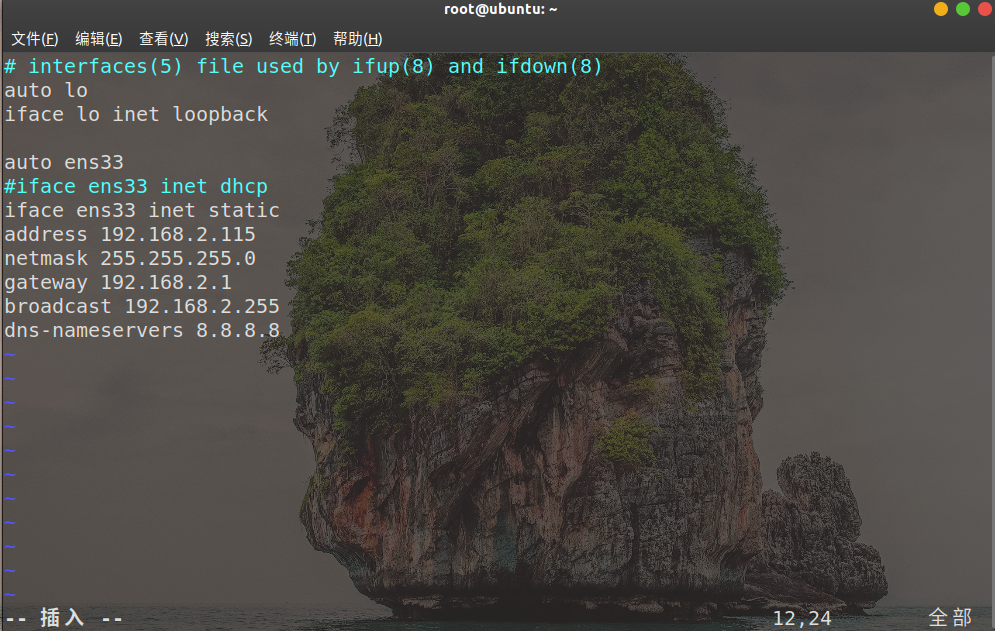Click the word 'gateway'

click(x=46, y=282)
